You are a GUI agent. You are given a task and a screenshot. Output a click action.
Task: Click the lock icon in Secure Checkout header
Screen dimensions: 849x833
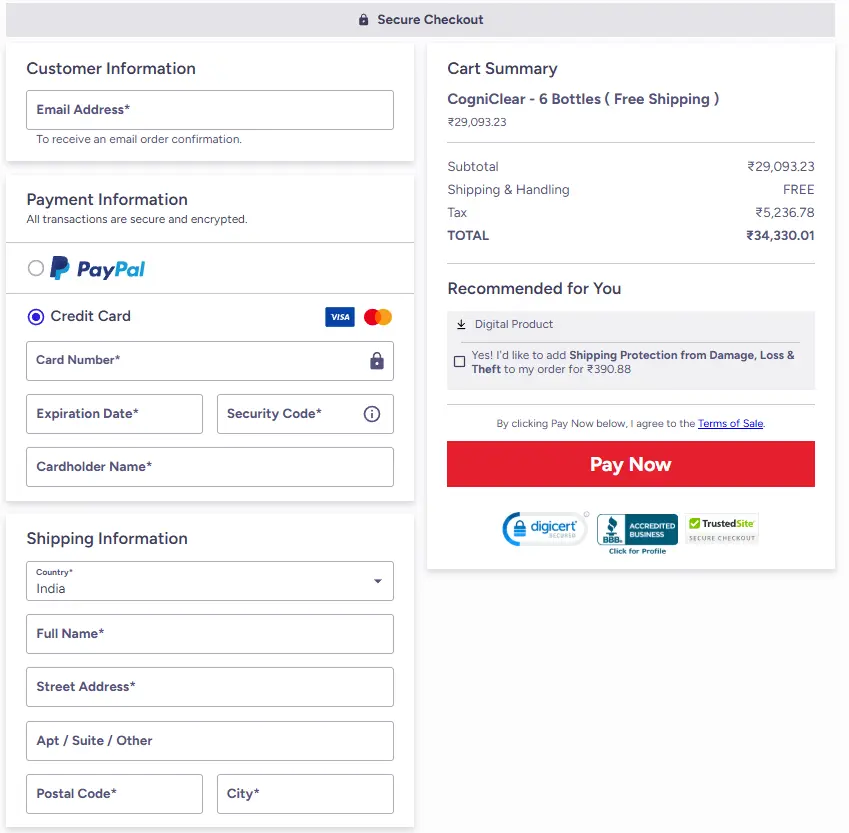click(362, 19)
